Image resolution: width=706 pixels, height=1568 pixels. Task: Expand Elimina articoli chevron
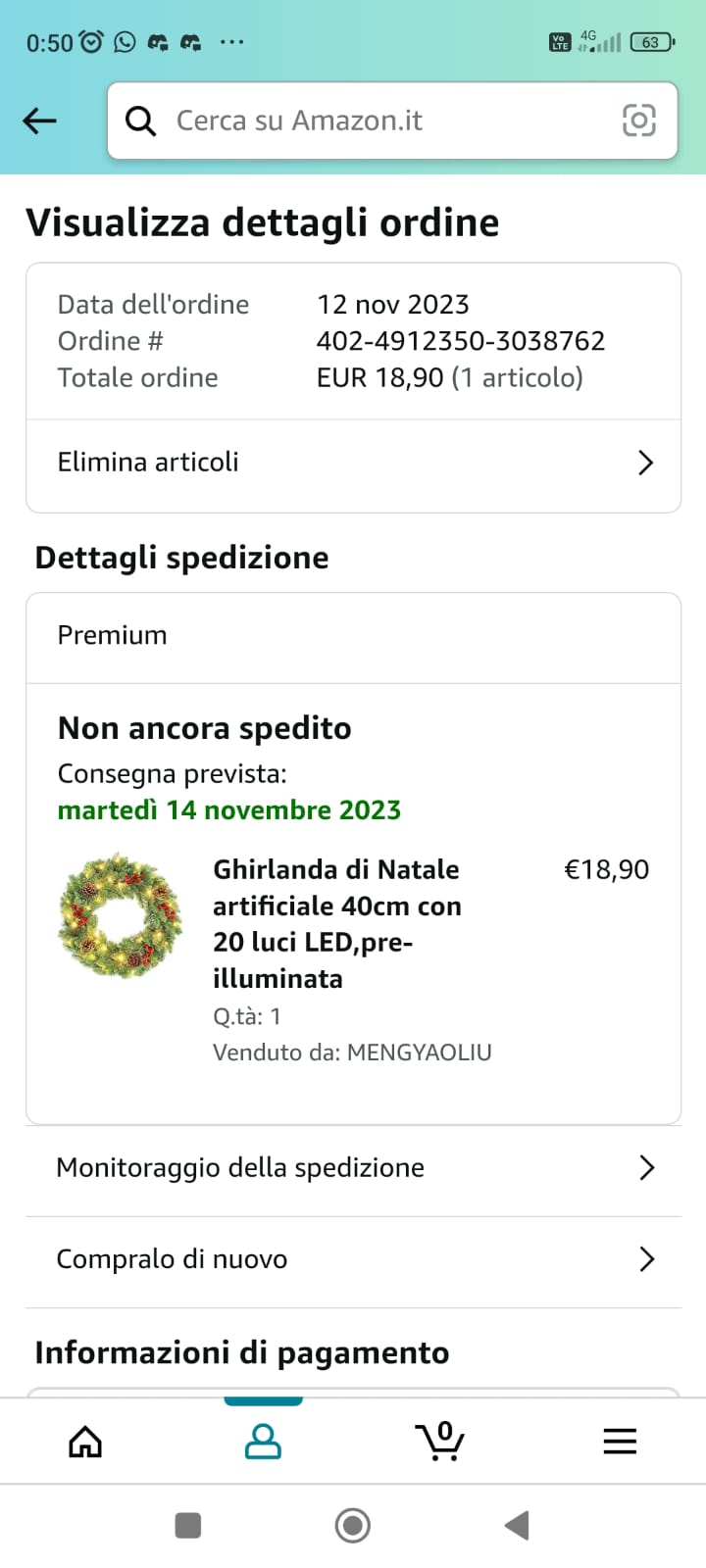coord(645,463)
